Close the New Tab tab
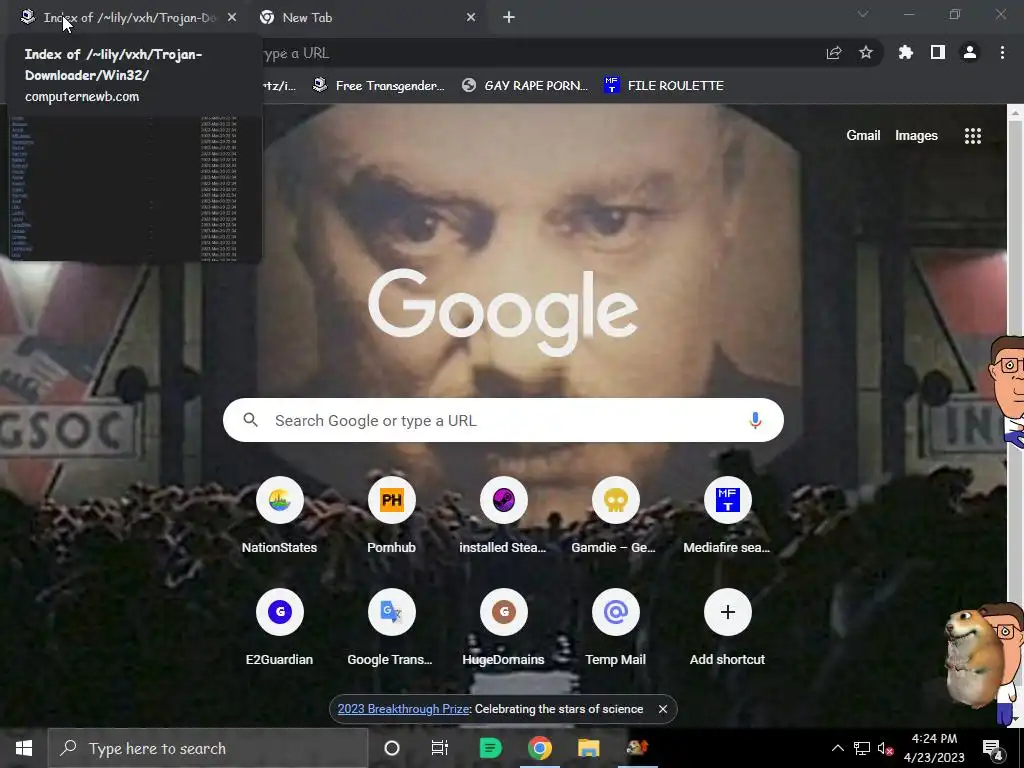This screenshot has height=768, width=1024. 471,18
